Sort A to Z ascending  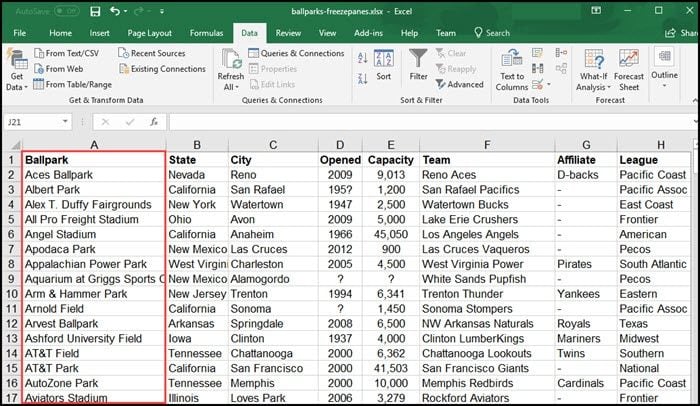click(362, 58)
